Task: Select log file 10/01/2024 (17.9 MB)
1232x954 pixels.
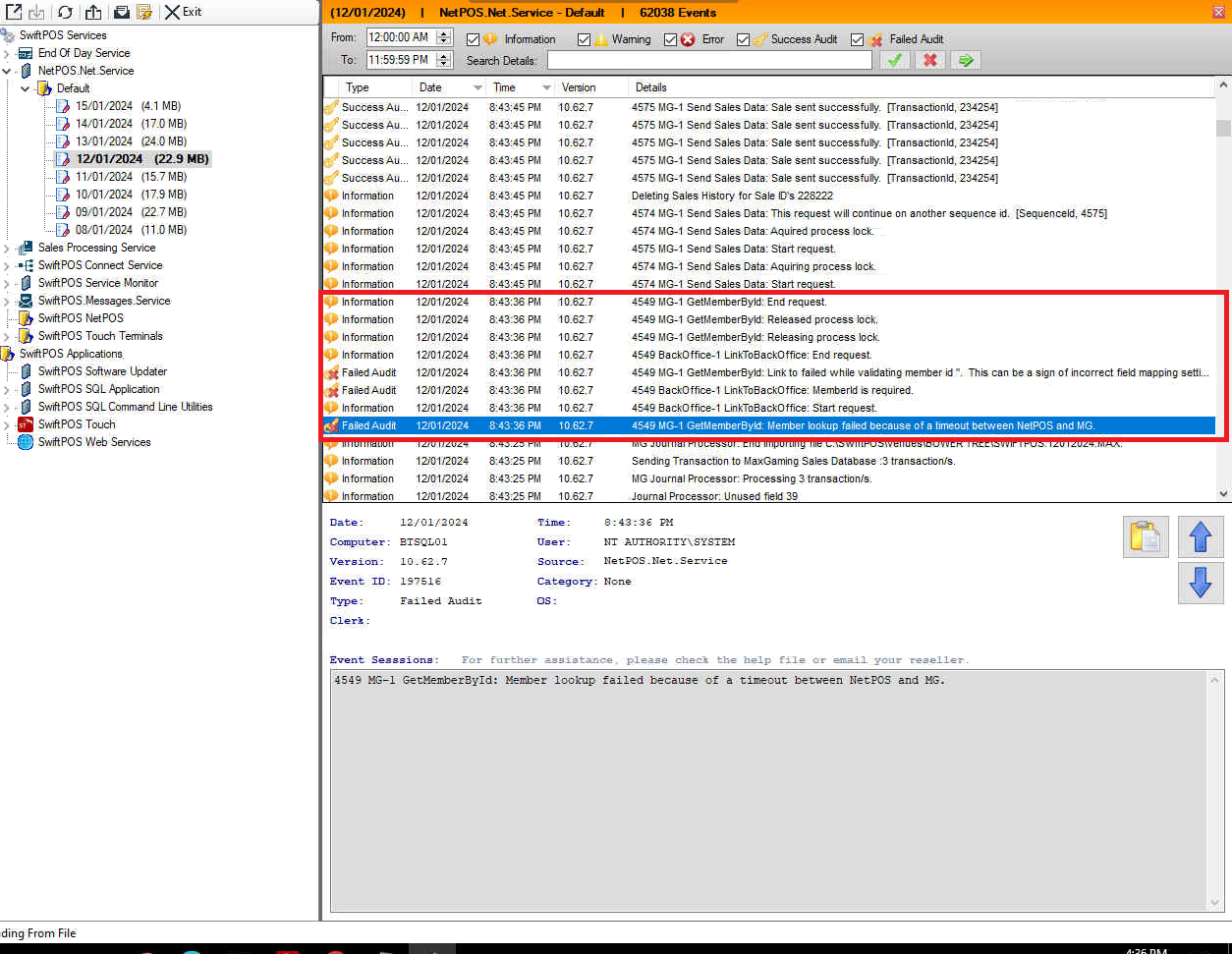Action: click(131, 195)
